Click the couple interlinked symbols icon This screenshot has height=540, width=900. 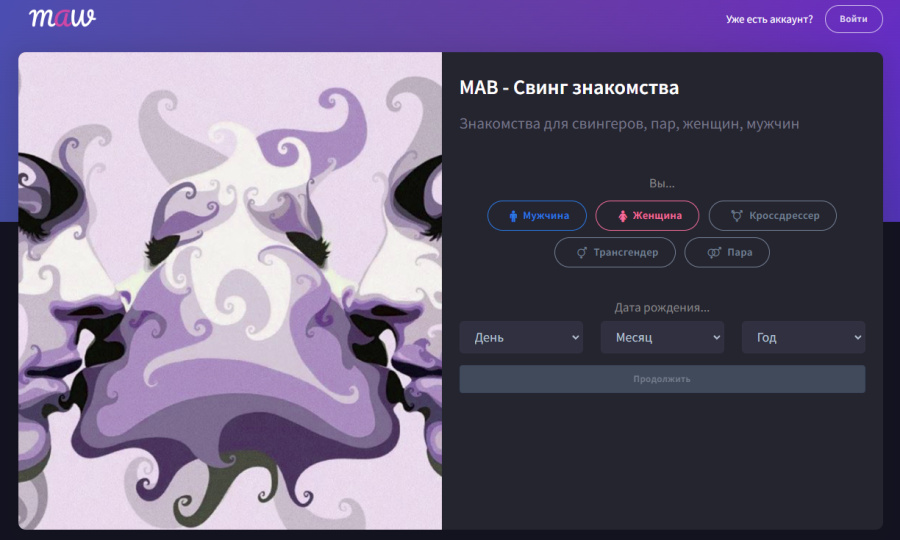pos(714,252)
